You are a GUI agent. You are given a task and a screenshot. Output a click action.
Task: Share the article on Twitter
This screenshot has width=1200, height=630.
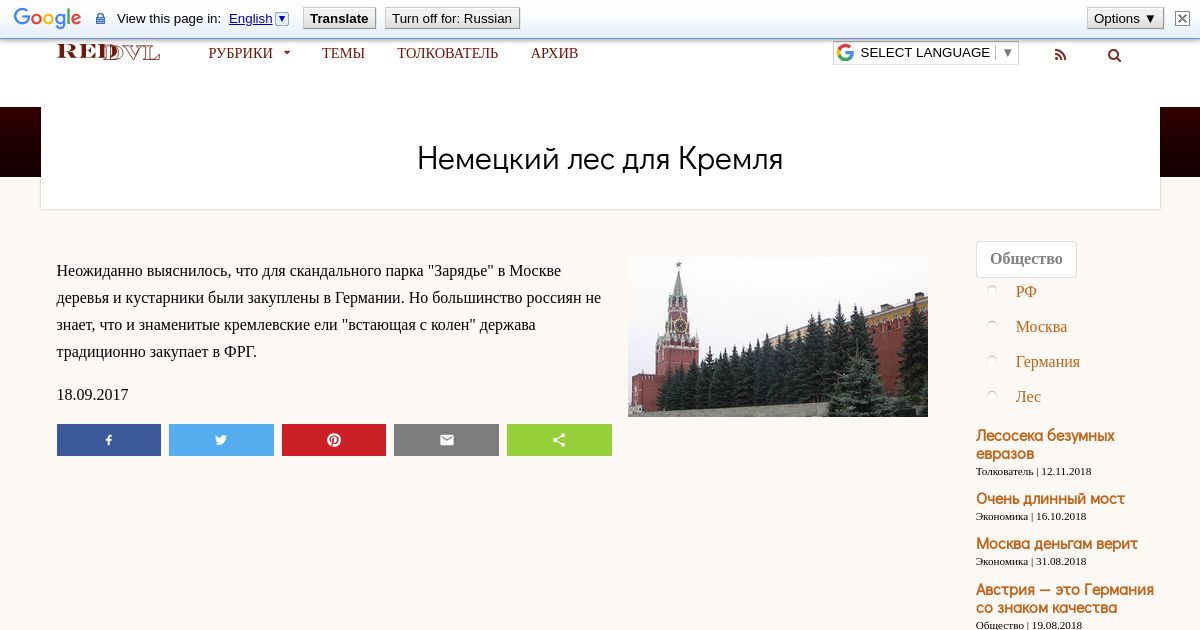coord(221,440)
